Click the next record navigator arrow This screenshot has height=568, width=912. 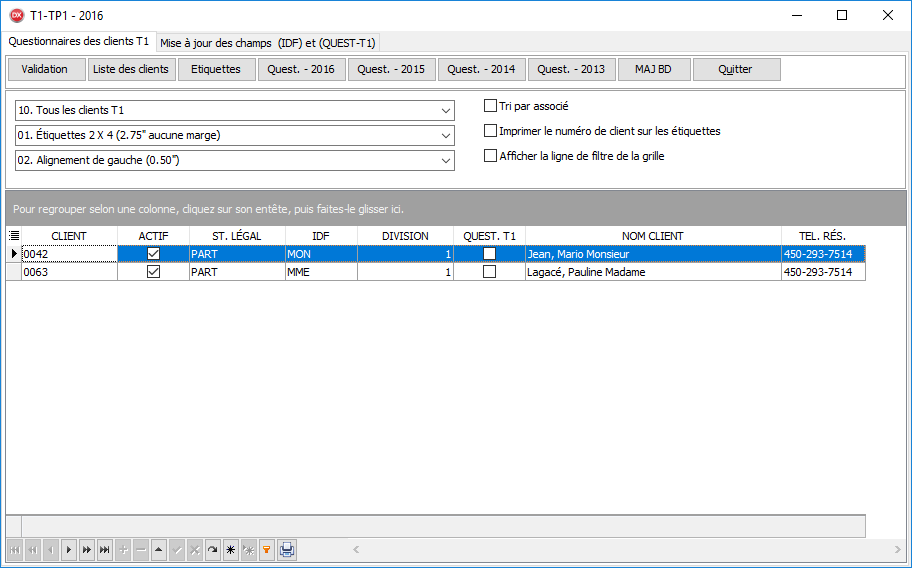[x=69, y=550]
